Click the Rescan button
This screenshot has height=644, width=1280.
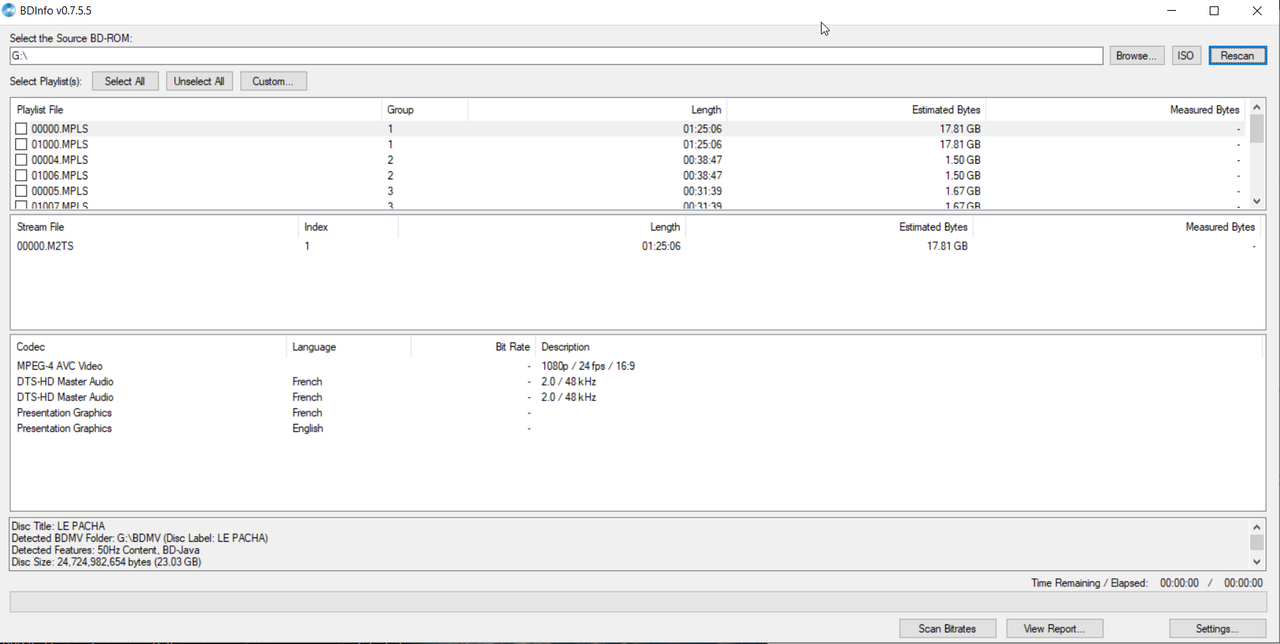(x=1237, y=56)
